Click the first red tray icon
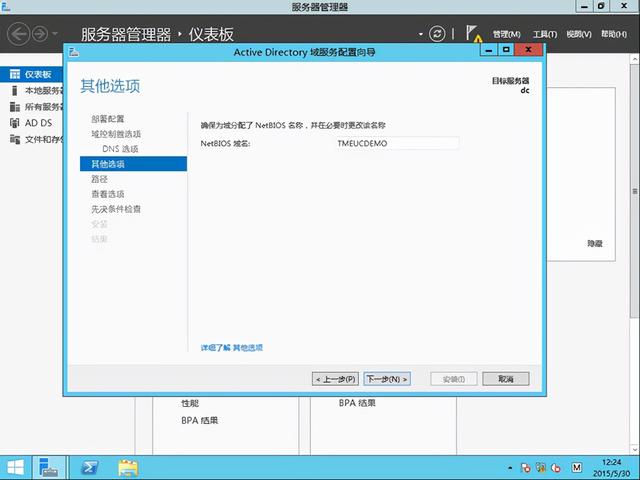 point(525,468)
